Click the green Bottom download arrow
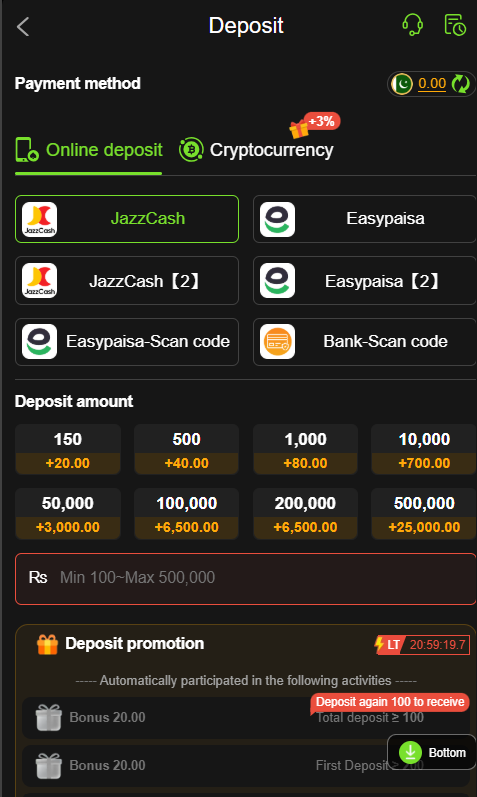The image size is (477, 797). [x=410, y=752]
